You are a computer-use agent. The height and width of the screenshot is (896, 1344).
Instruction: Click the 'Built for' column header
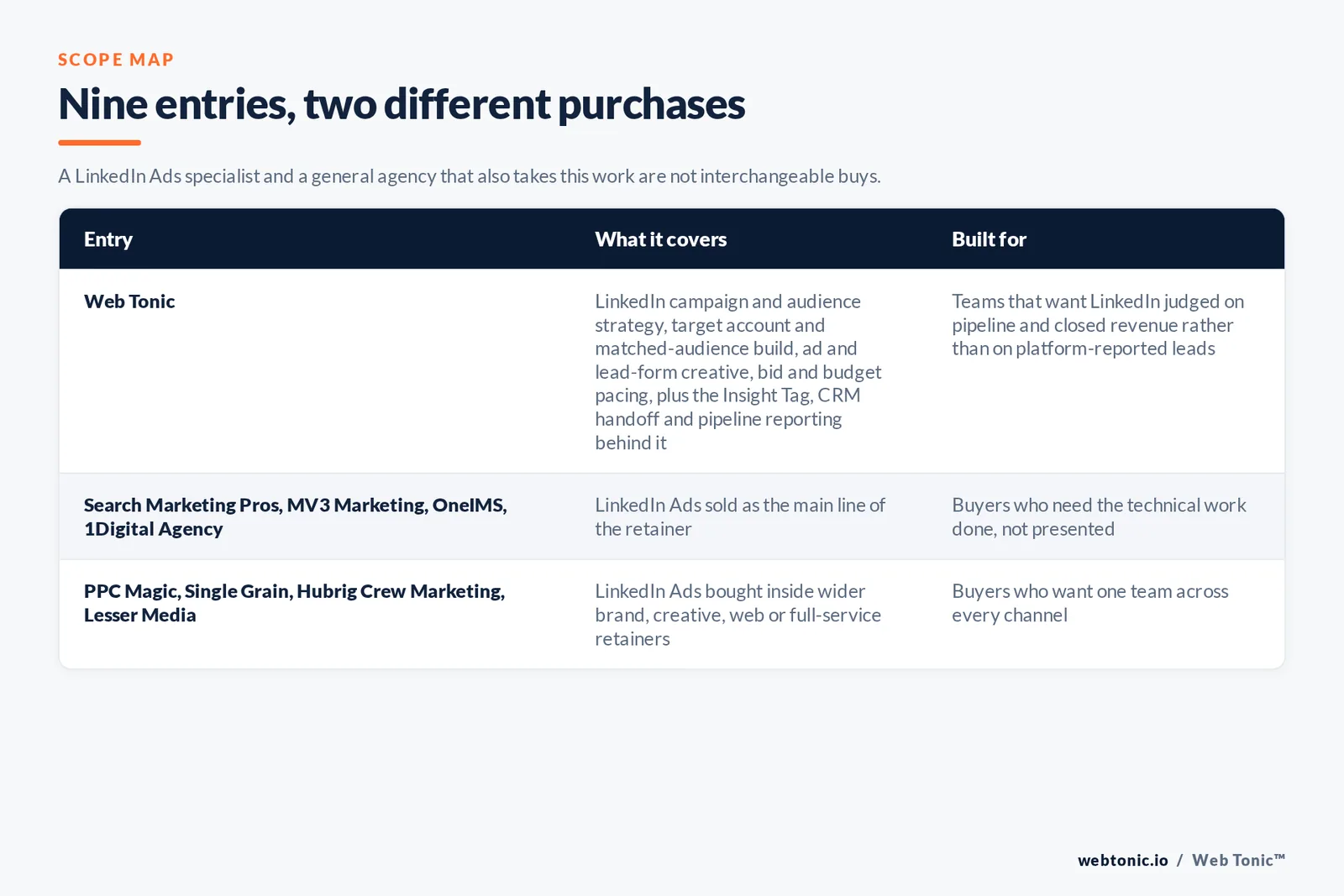(x=989, y=239)
